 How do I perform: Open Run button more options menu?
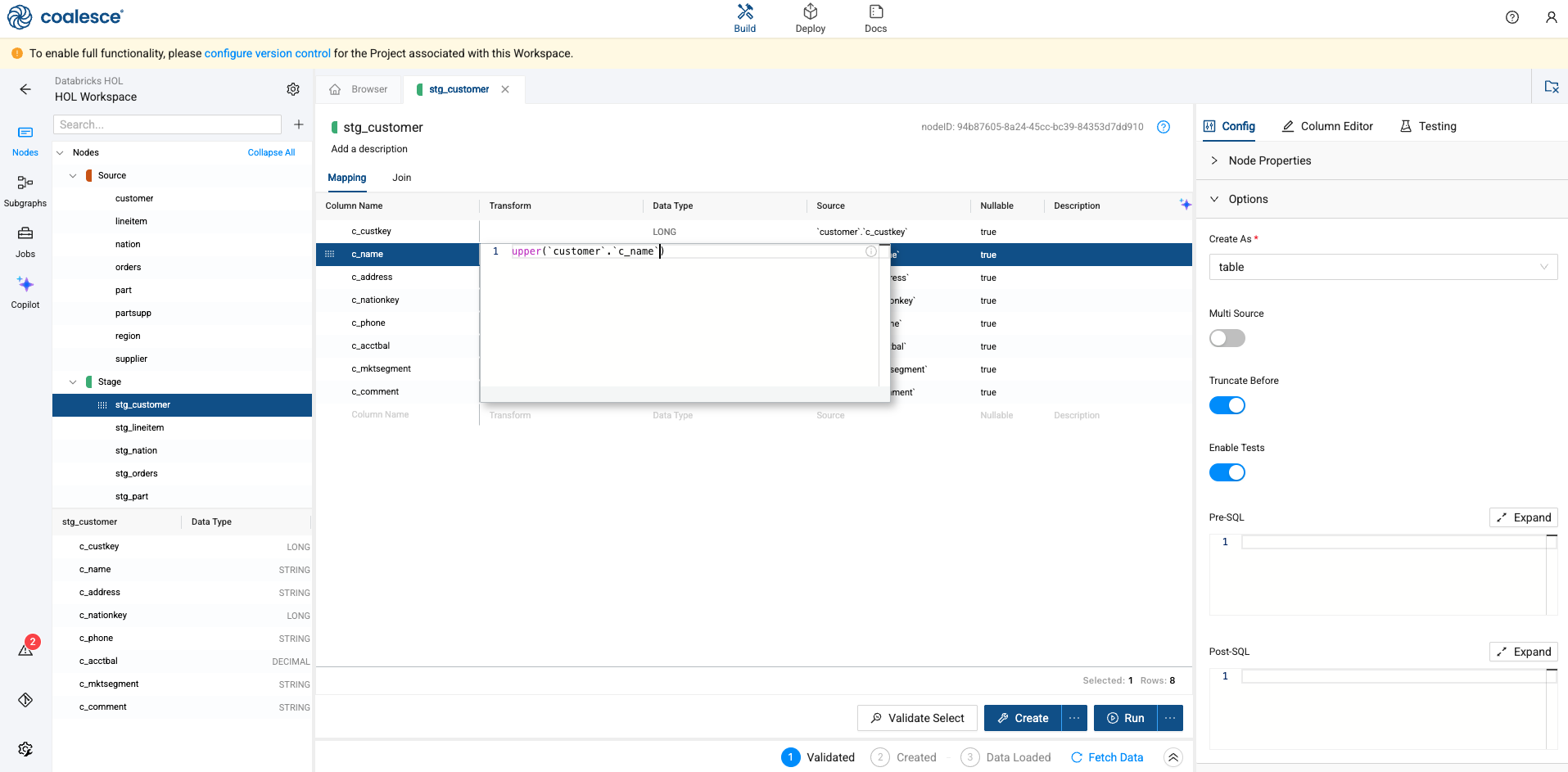(1170, 718)
